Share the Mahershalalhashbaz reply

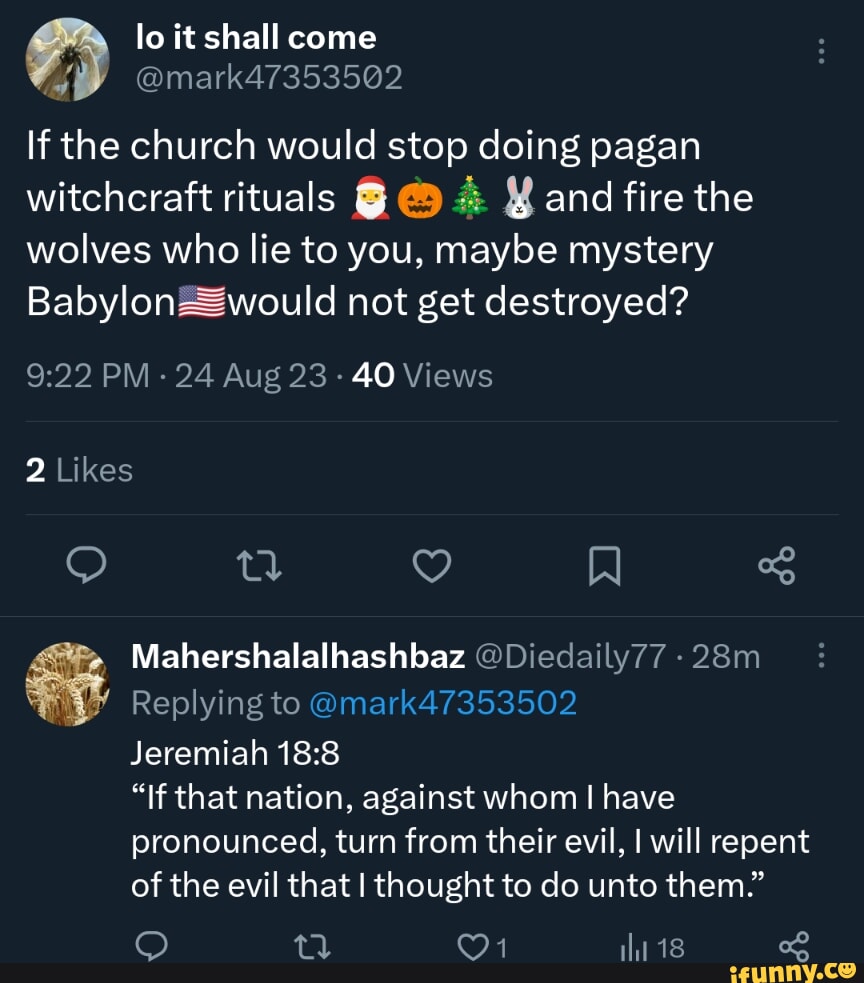tap(789, 945)
